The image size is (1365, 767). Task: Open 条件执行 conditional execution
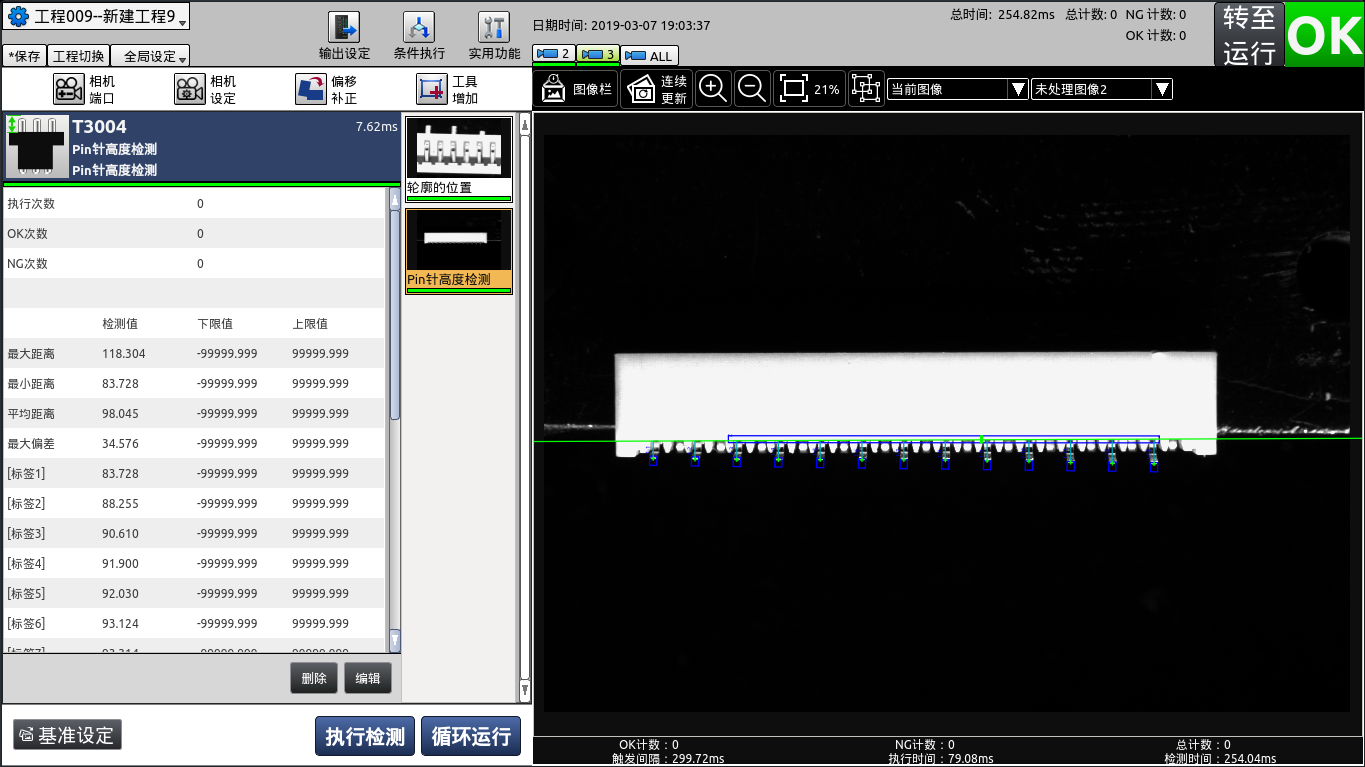click(x=419, y=37)
